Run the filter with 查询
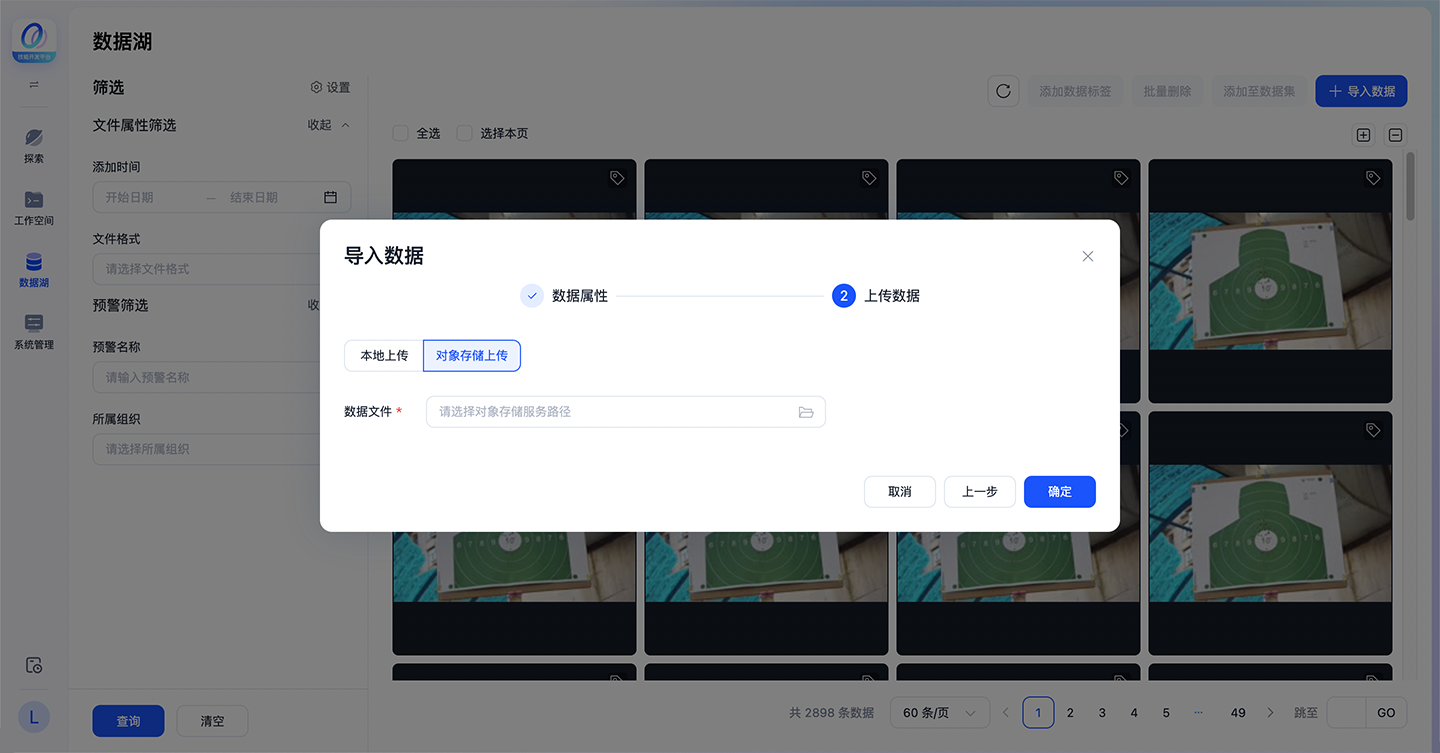Viewport: 1440px width, 753px height. (128, 721)
